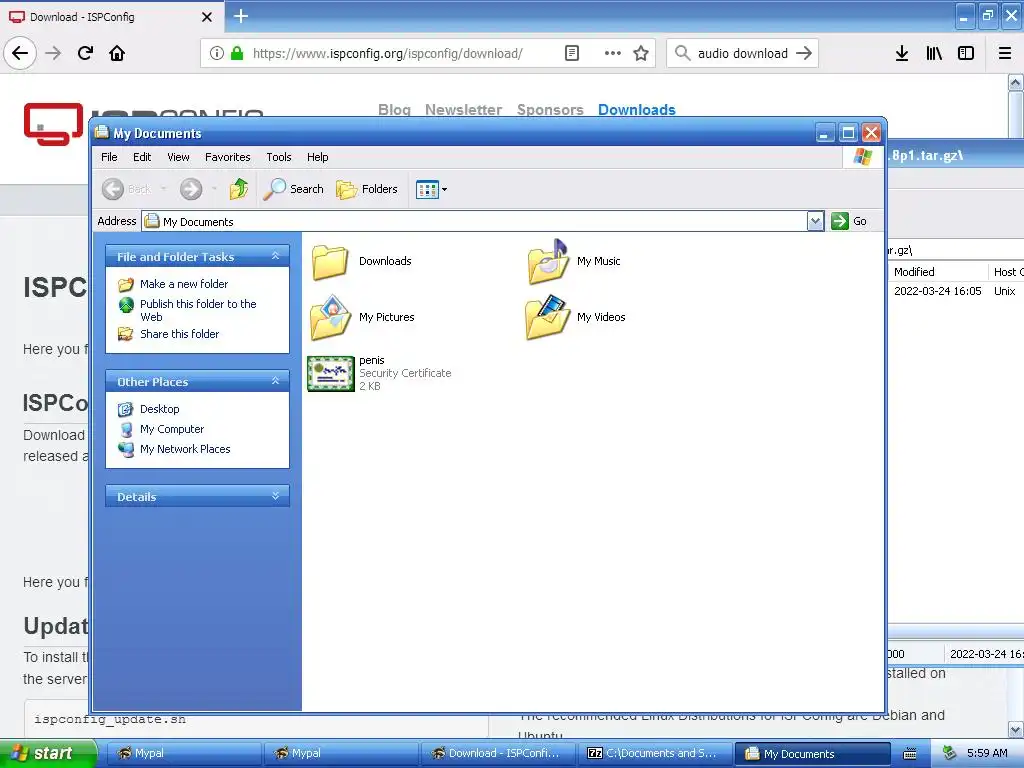Open the Help menu
1024x768 pixels.
(317, 157)
